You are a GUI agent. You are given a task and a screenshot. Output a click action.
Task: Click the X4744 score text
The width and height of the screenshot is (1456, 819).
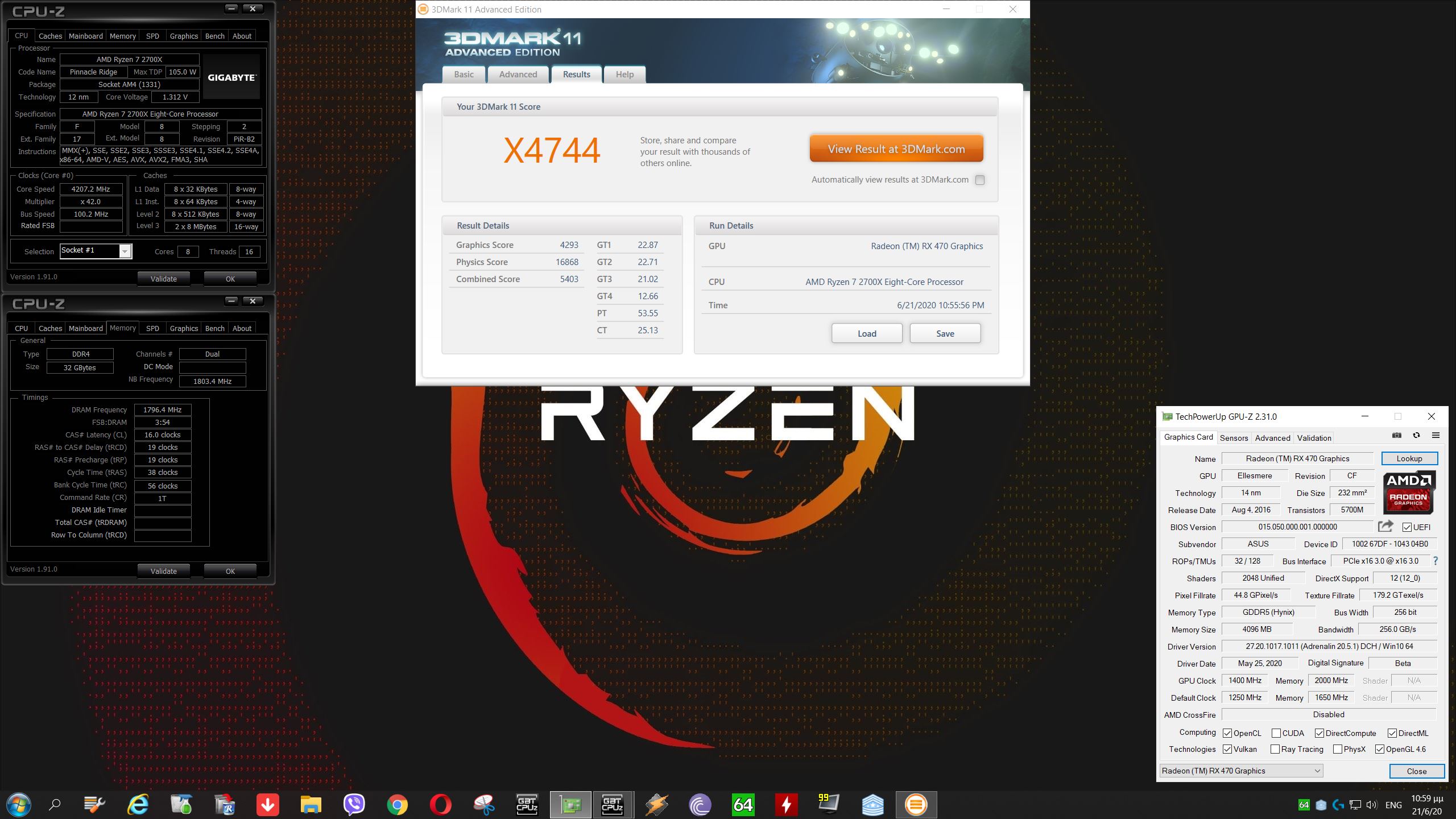tap(552, 150)
